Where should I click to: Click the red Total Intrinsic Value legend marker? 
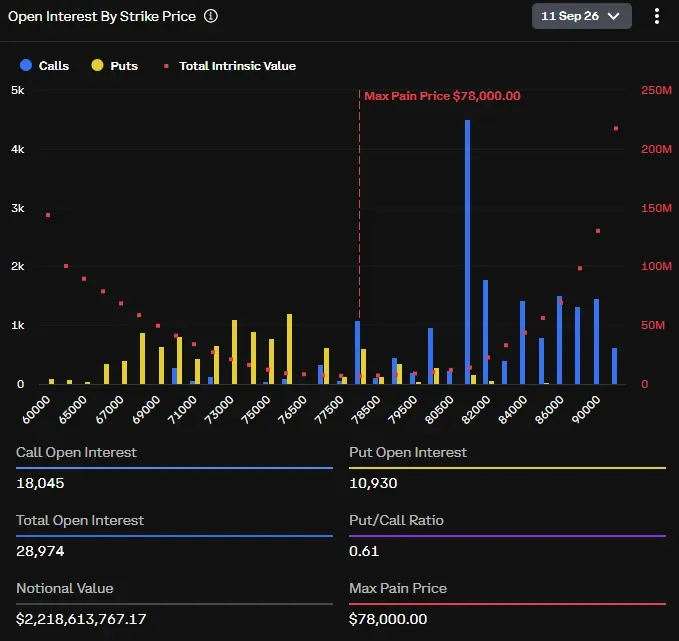[166, 66]
